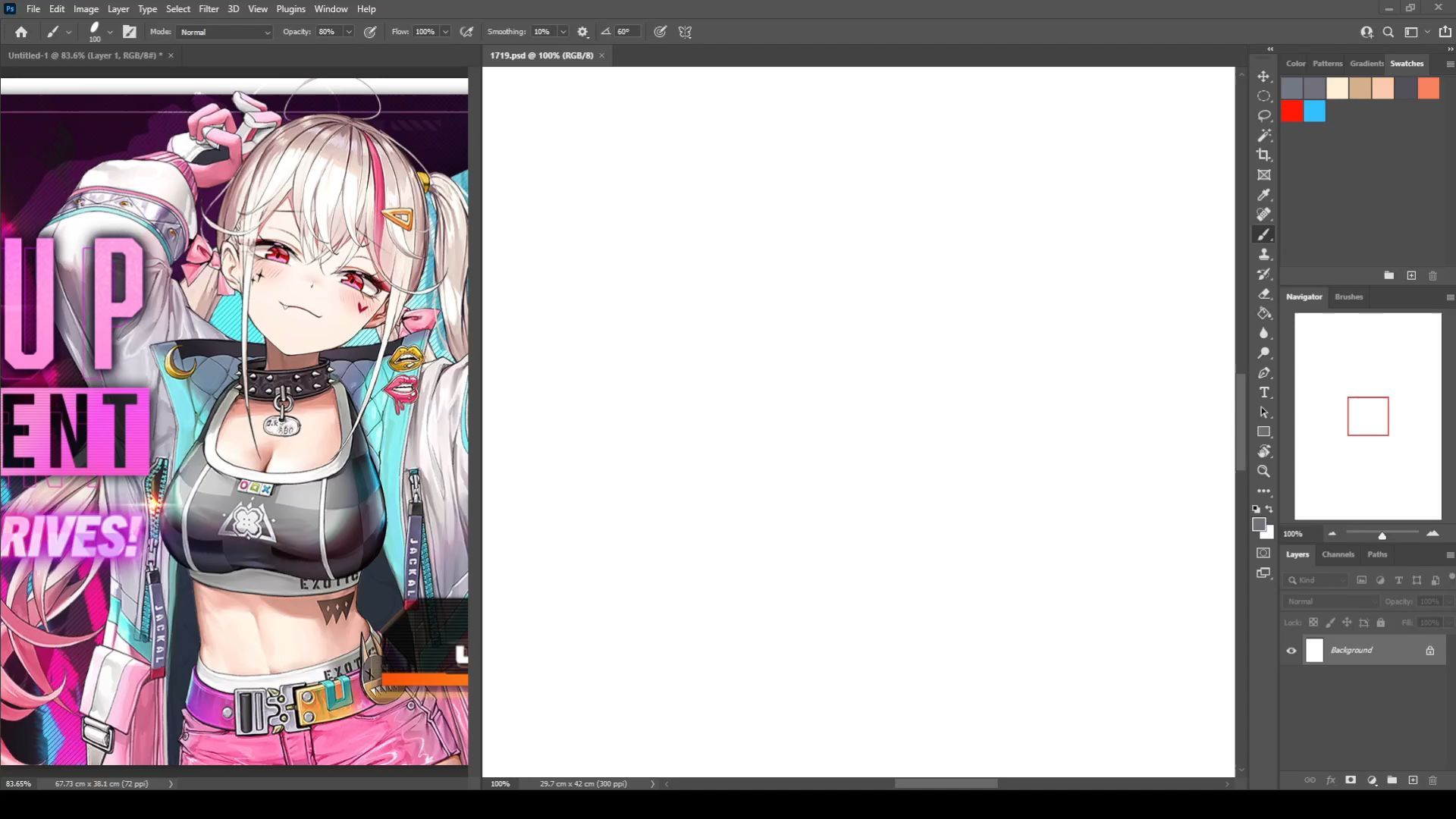Open the Opacity slider dropdown
Viewport: 1456px width, 819px height.
point(349,32)
